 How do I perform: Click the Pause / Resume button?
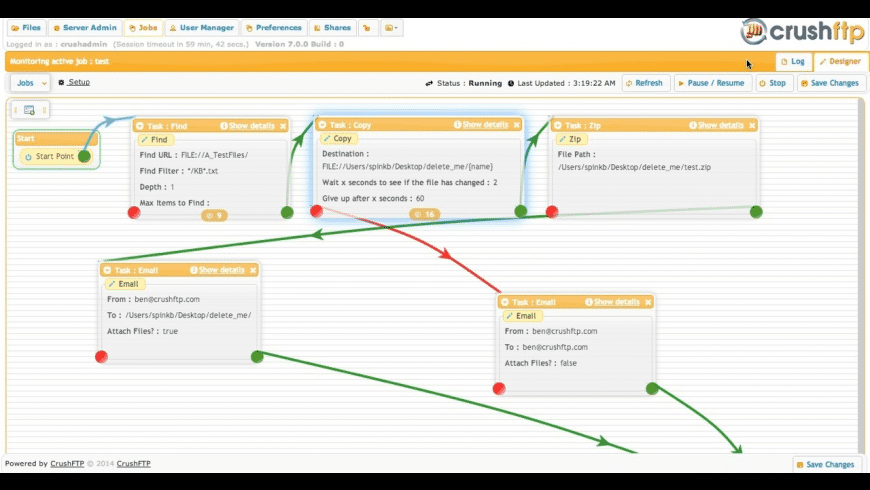(x=712, y=83)
